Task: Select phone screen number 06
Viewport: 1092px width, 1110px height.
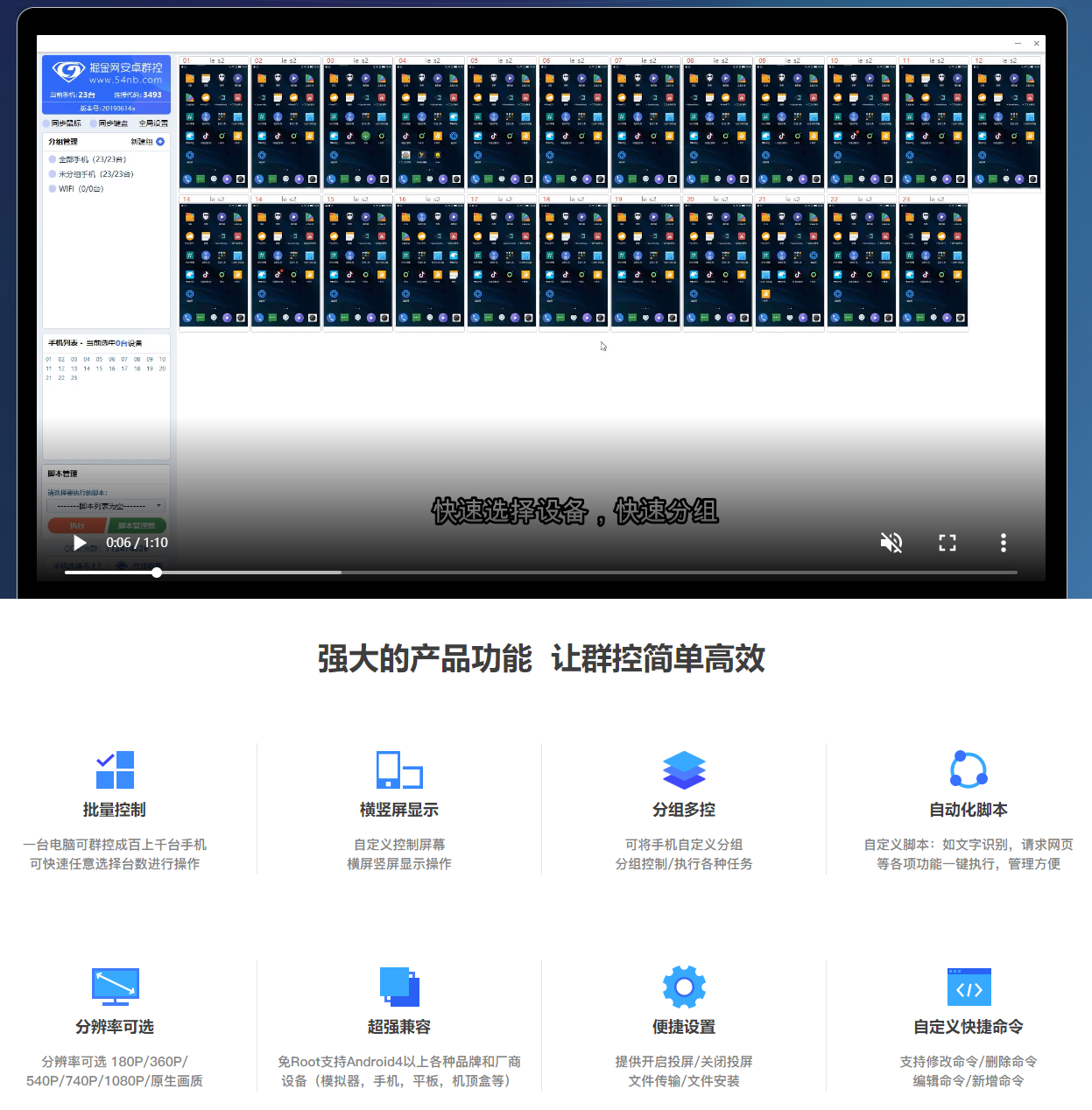Action: 574,123
